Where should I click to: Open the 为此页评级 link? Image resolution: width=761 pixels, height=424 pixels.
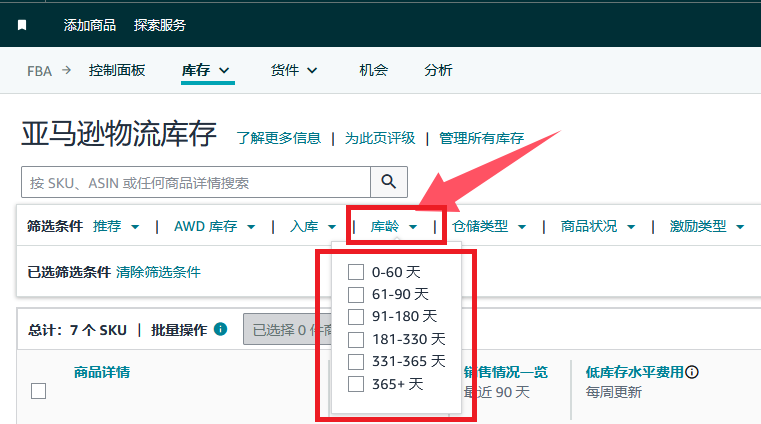coord(380,138)
